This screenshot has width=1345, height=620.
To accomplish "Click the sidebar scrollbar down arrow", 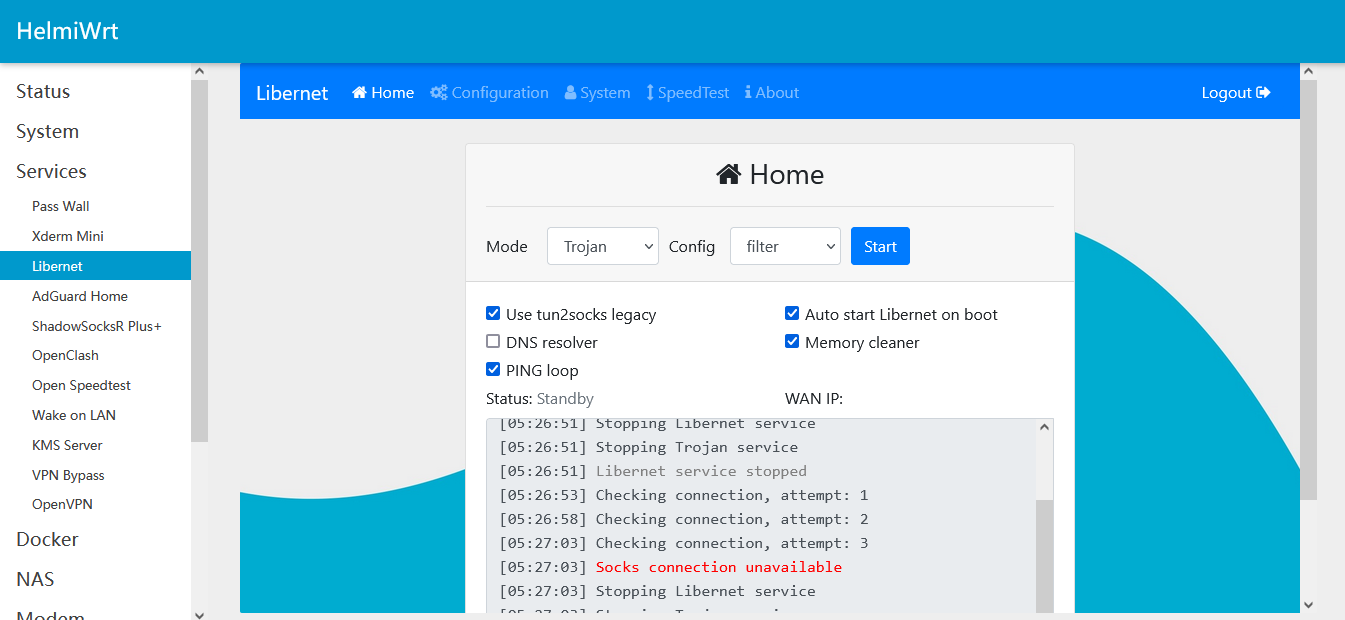I will (199, 614).
